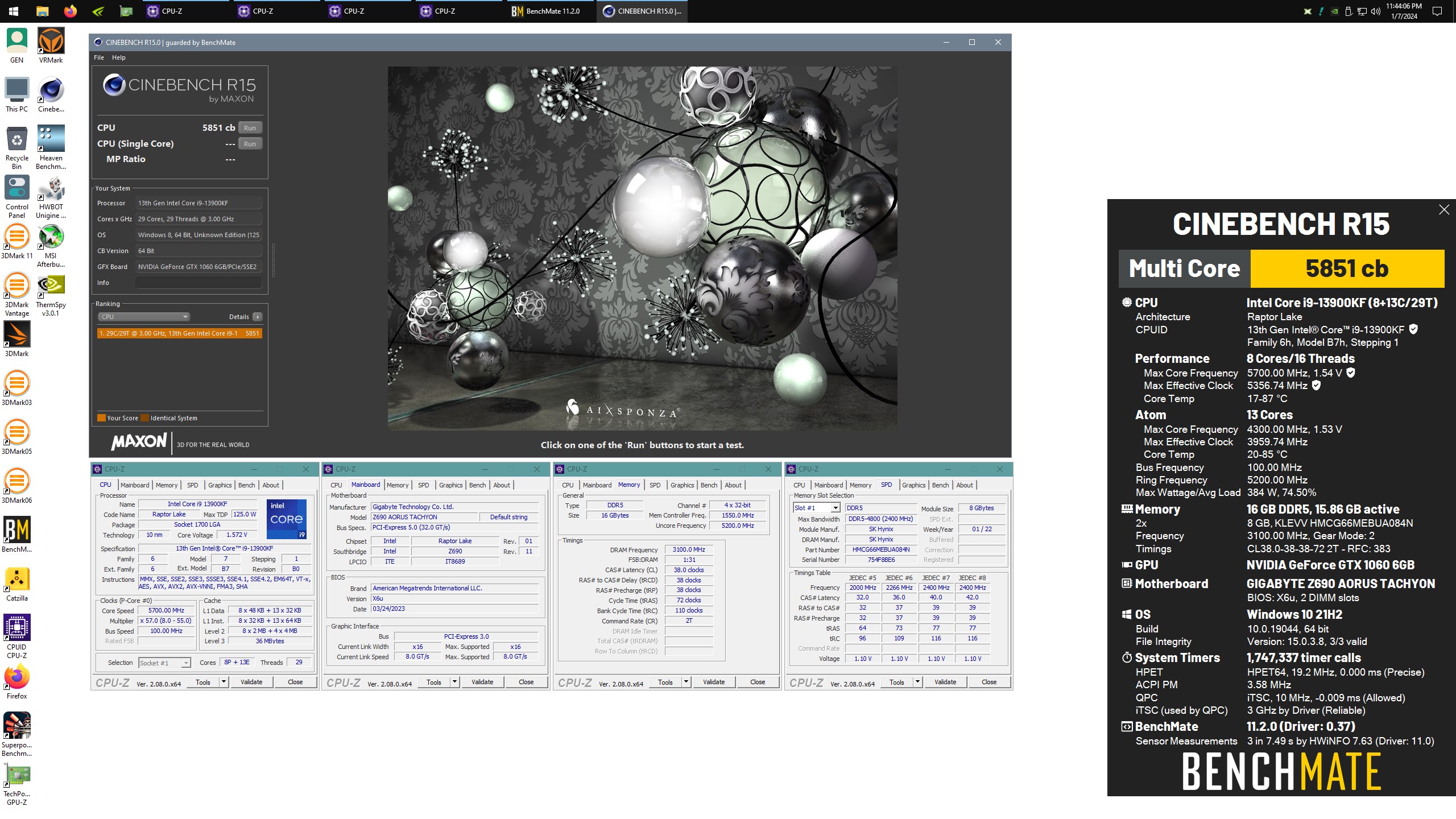This screenshot has height=819, width=1456.
Task: Launch HWBOT Unigine shortcut
Action: pos(51,197)
